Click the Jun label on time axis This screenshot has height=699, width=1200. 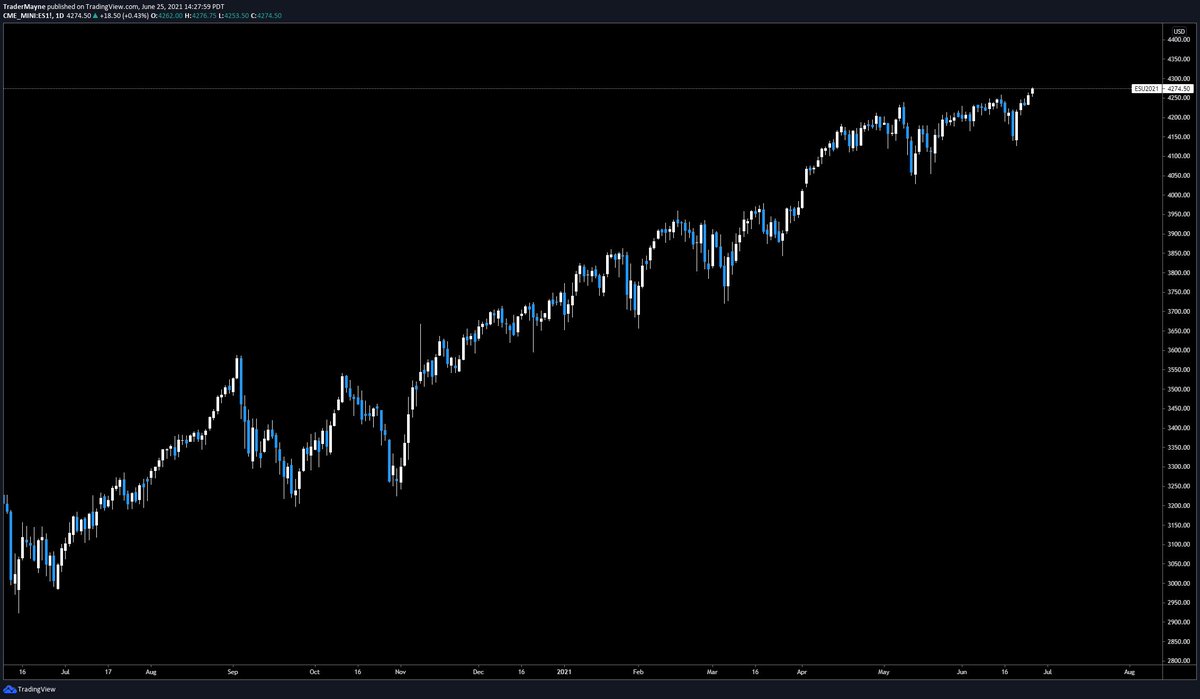tap(962, 674)
